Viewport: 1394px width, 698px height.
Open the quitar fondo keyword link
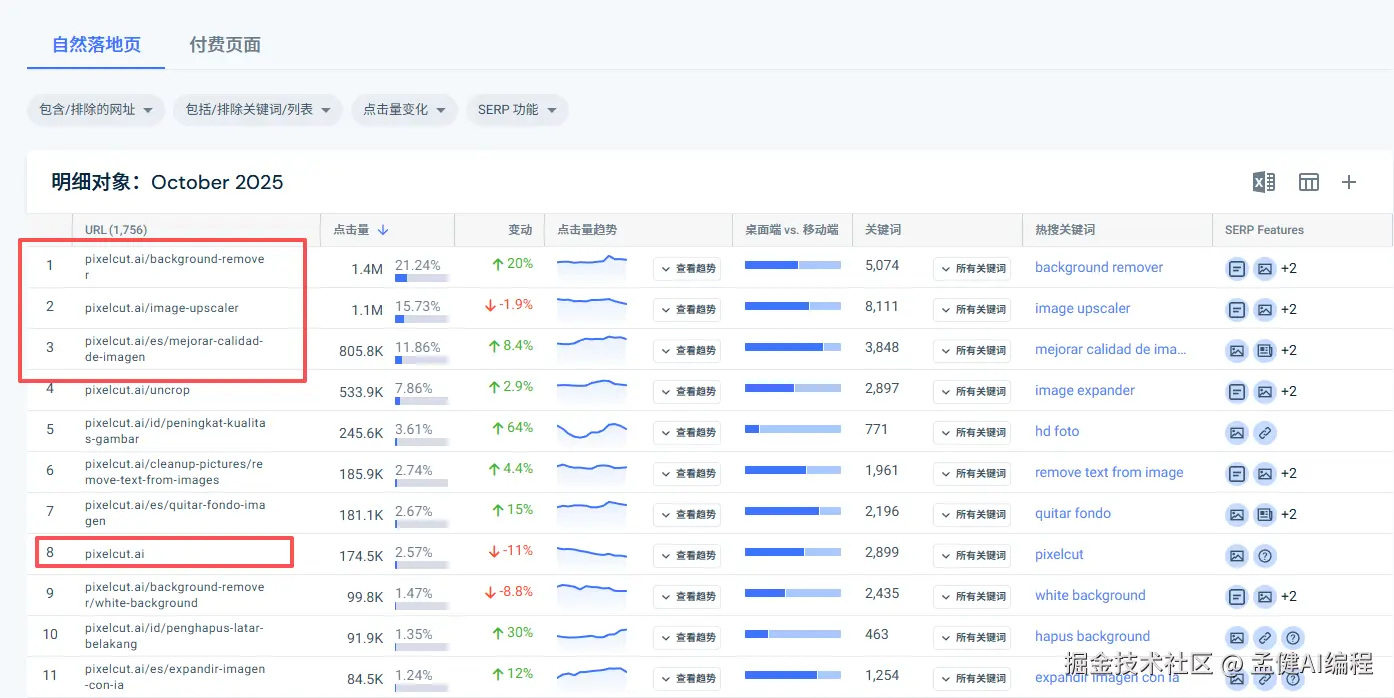[1073, 513]
